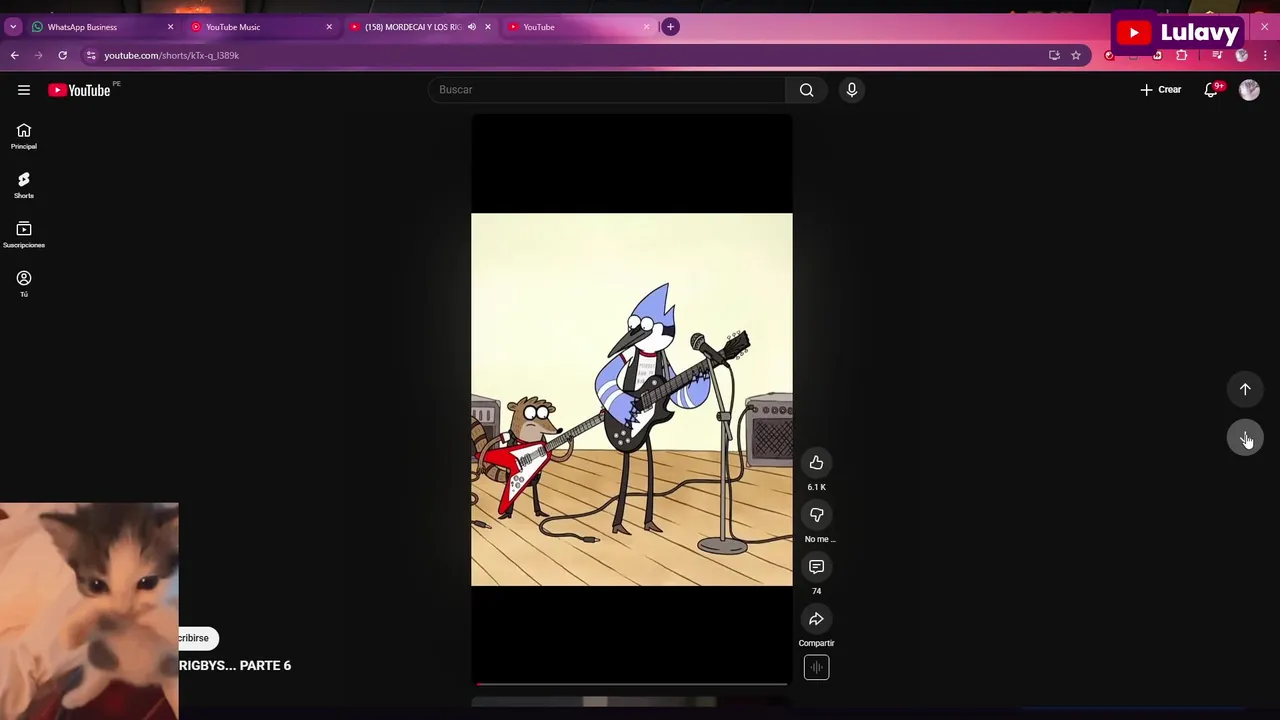Click the install app icon in address bar
This screenshot has width=1280, height=720.
(x=1054, y=55)
